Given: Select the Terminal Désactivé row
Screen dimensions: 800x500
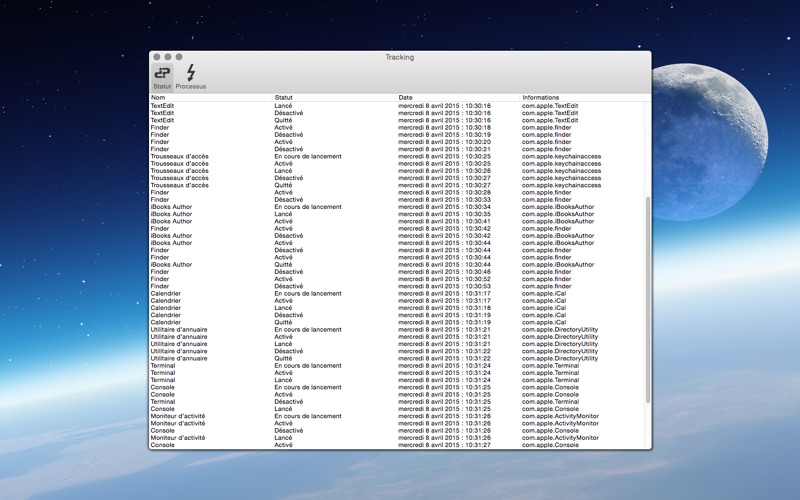Looking at the screenshot, I should coord(397,402).
